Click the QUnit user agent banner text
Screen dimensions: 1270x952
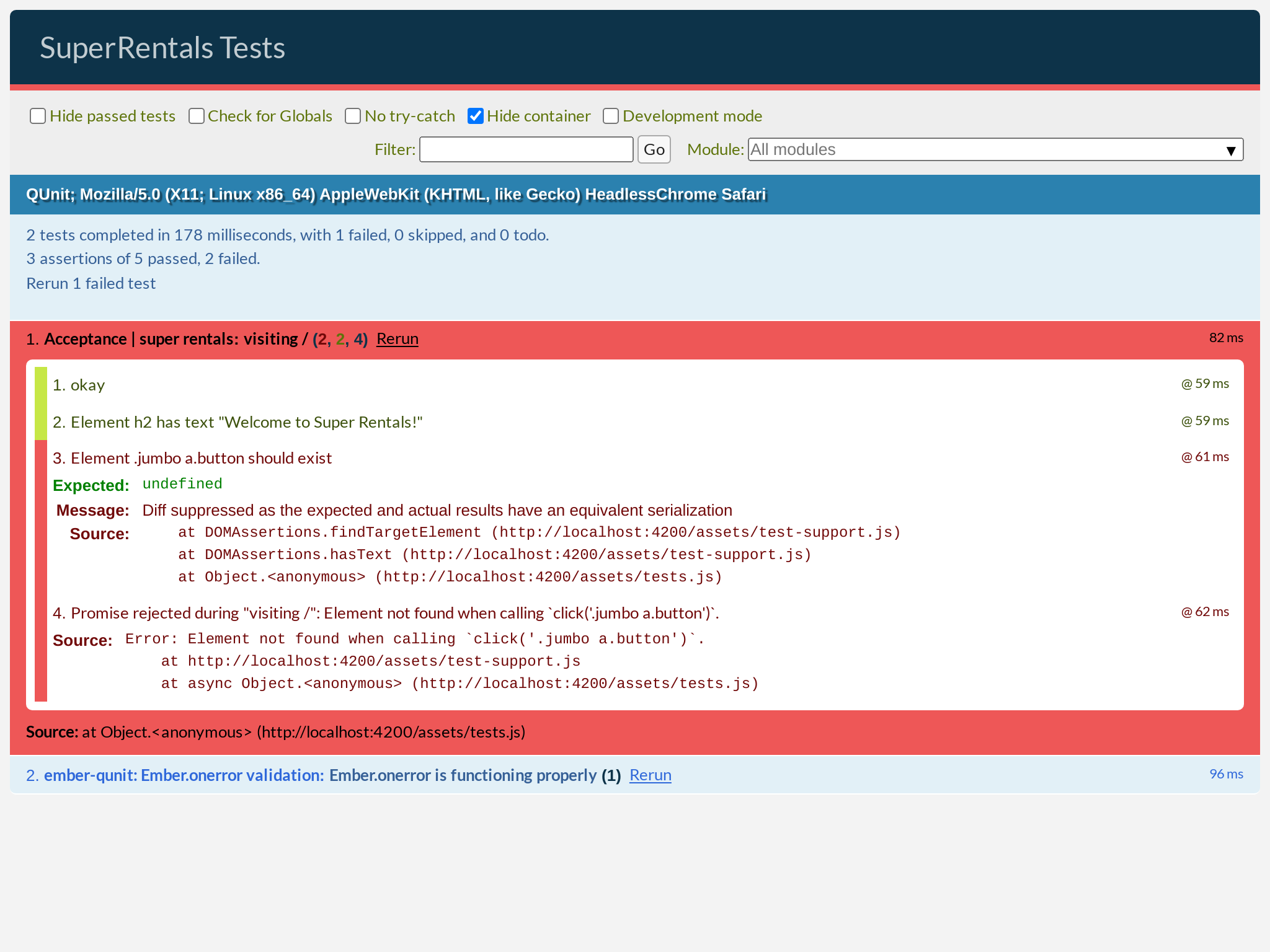click(396, 195)
